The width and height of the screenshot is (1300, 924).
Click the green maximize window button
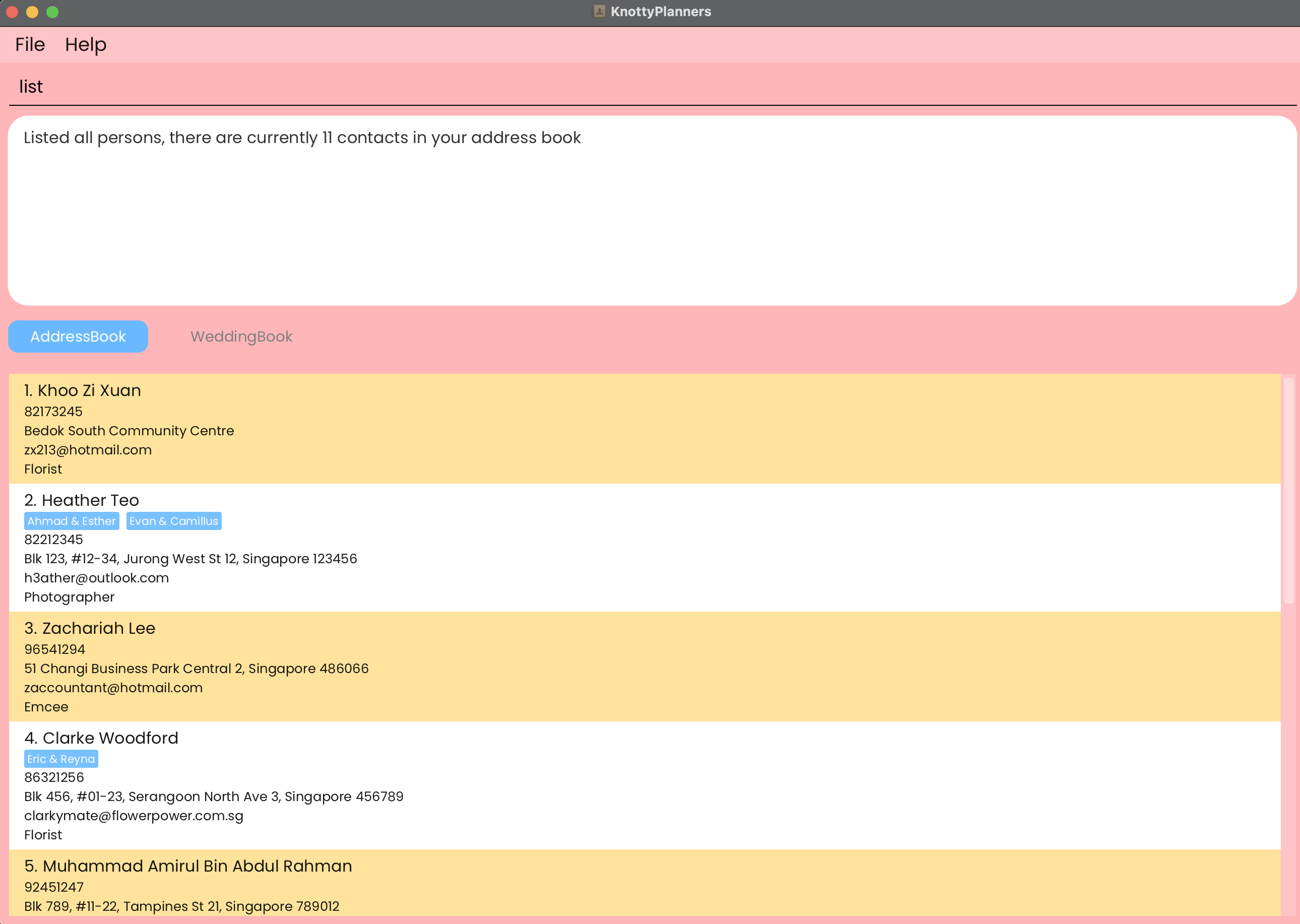[x=52, y=12]
